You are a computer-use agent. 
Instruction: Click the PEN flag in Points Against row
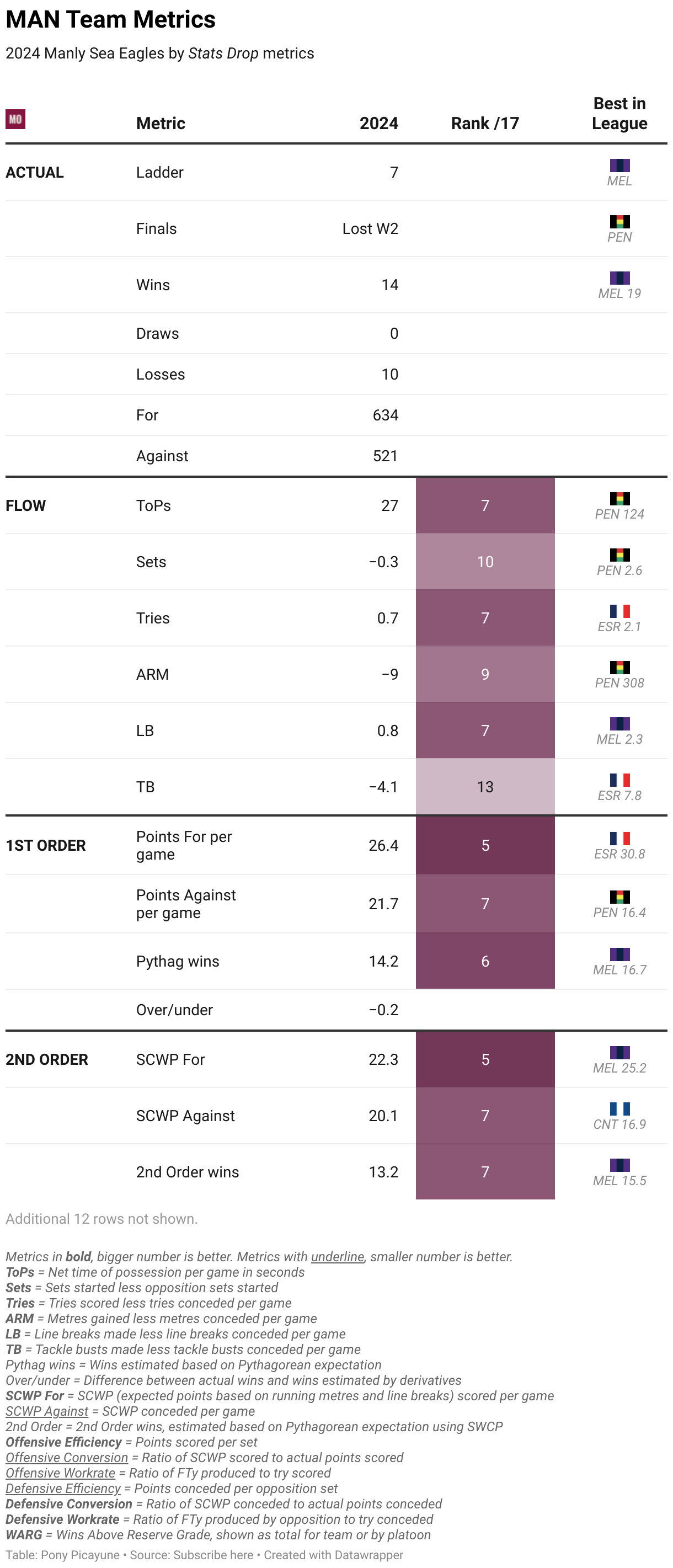click(619, 897)
